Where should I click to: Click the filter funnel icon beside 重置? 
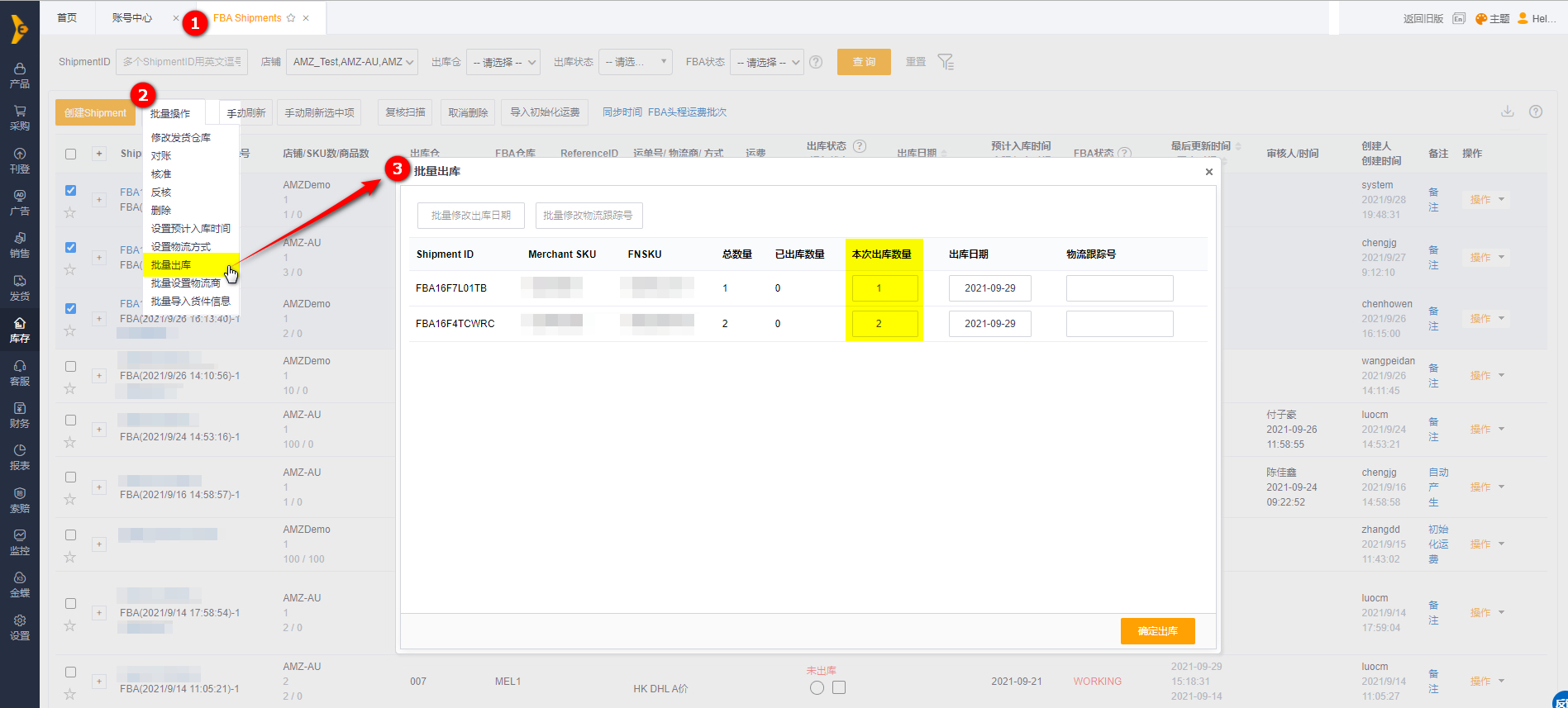click(x=946, y=62)
